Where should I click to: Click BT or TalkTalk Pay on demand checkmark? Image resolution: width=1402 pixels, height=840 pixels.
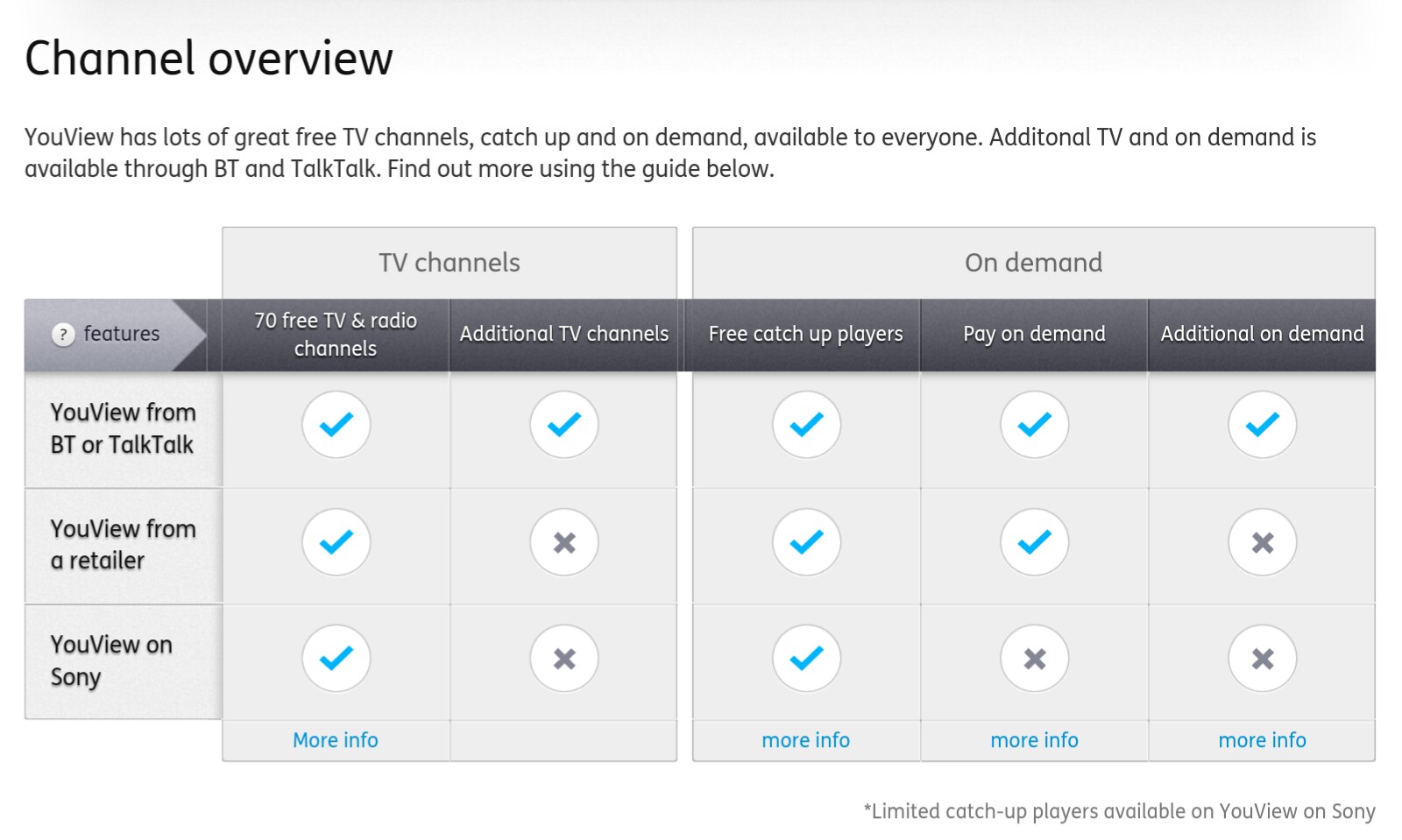(x=1034, y=425)
